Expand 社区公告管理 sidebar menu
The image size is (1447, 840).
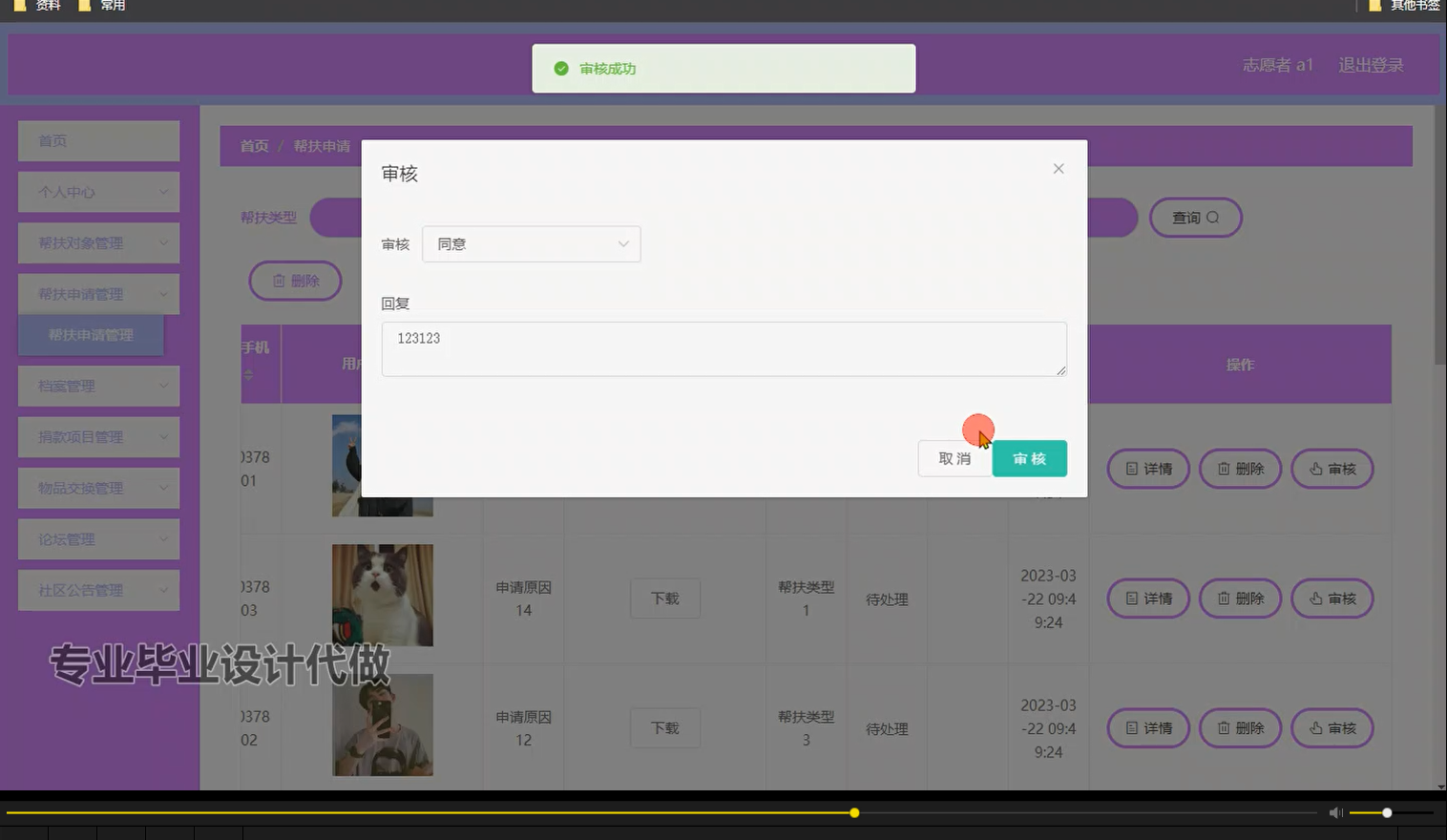coord(99,590)
